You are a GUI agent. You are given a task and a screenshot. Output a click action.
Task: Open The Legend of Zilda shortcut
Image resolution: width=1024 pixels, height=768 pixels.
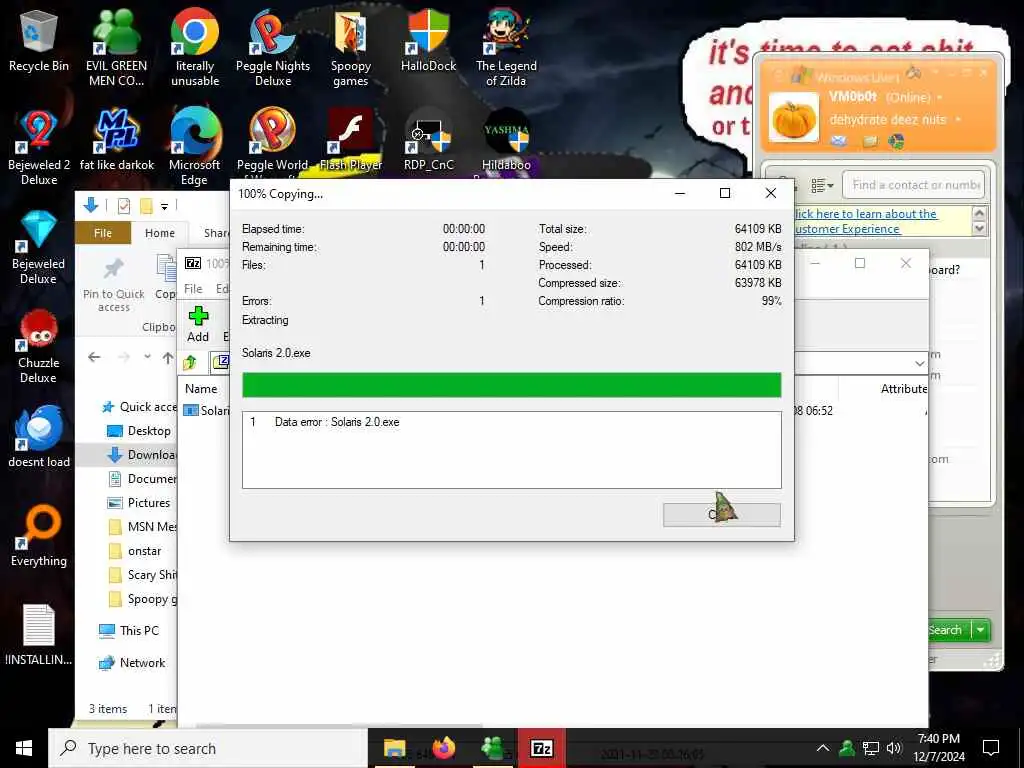pyautogui.click(x=506, y=47)
